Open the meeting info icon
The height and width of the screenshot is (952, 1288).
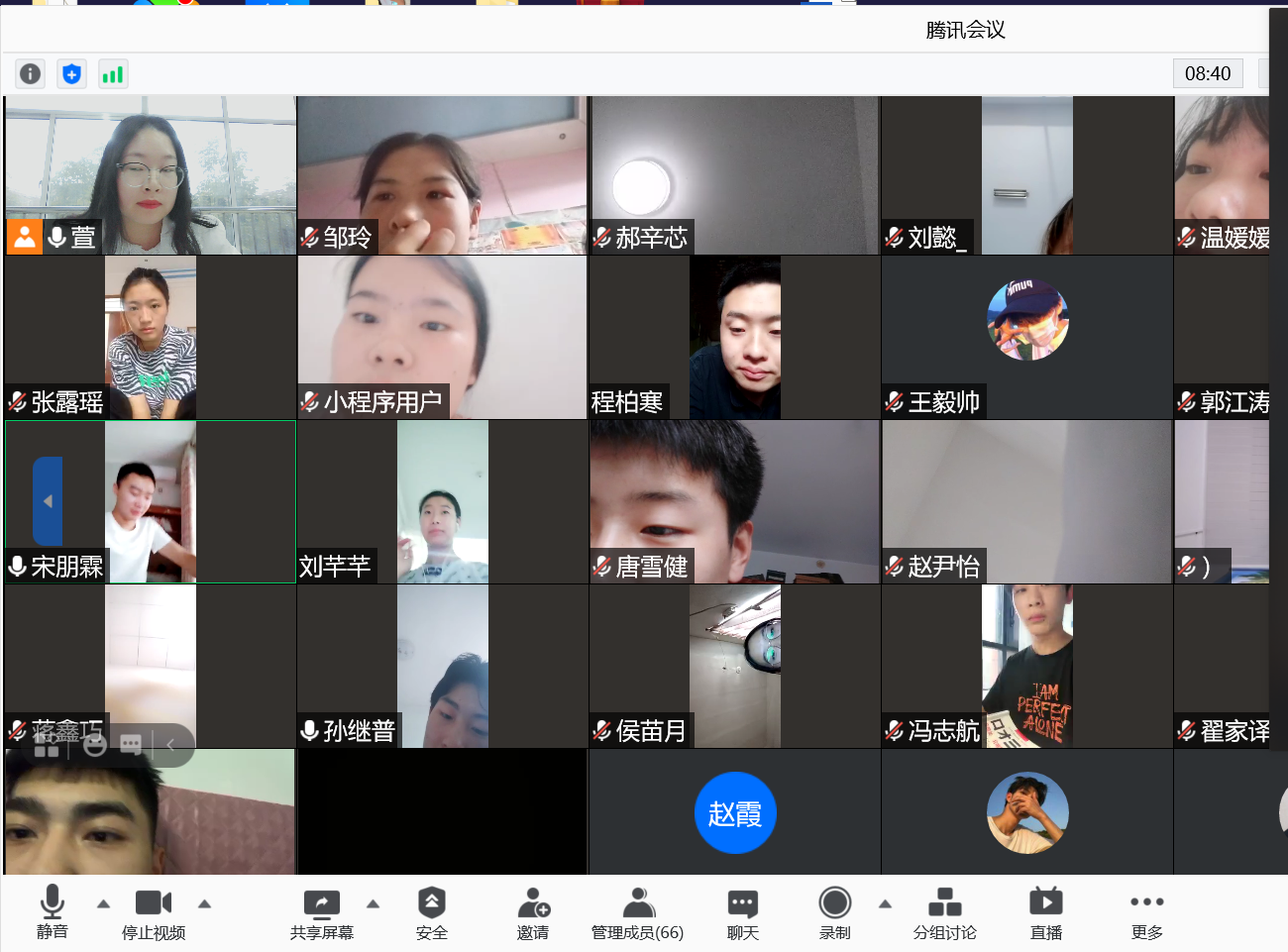pyautogui.click(x=31, y=74)
